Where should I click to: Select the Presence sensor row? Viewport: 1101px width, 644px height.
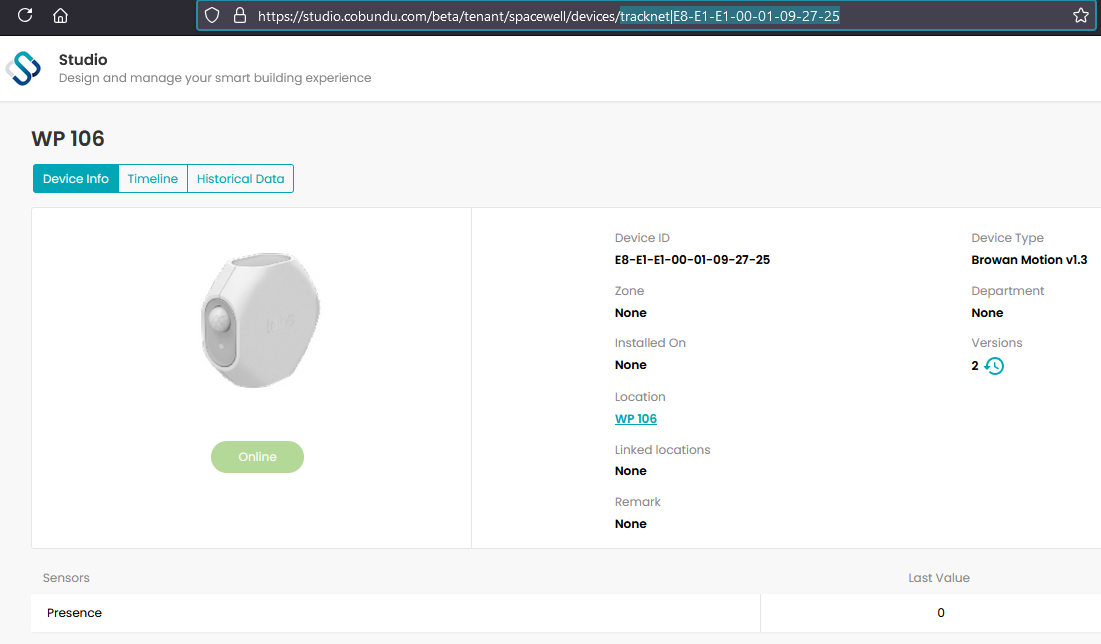[566, 612]
